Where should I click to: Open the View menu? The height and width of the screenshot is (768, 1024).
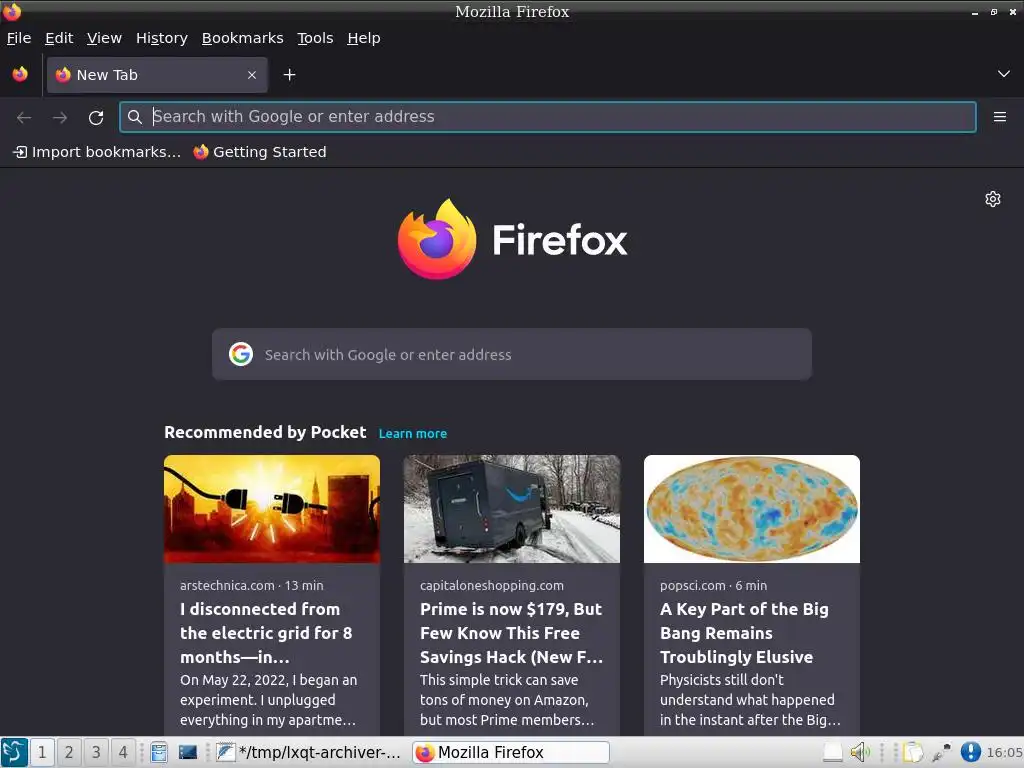[104, 38]
